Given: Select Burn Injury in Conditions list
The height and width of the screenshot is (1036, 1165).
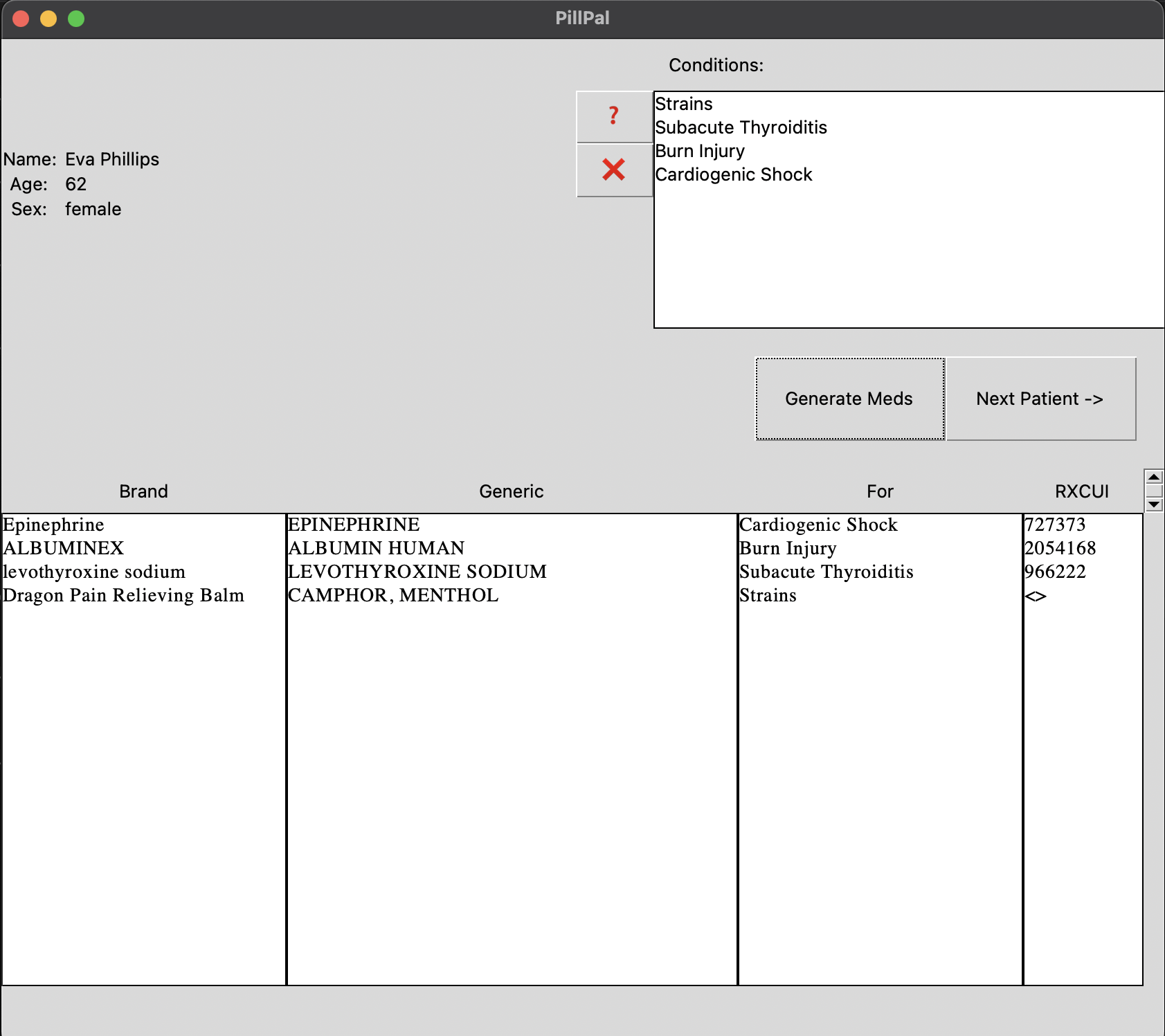Looking at the screenshot, I should (x=700, y=151).
